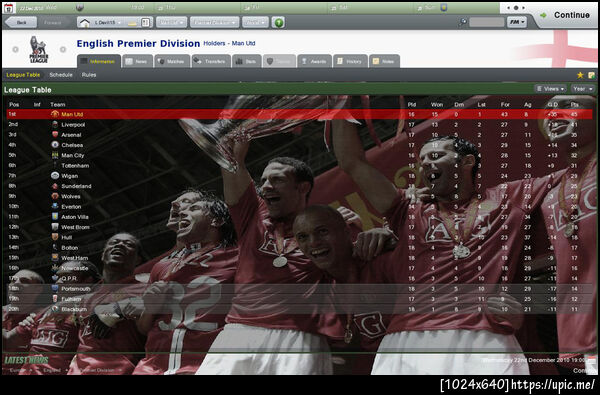Open the FM menu dropdown
This screenshot has width=600, height=395.
pos(517,22)
